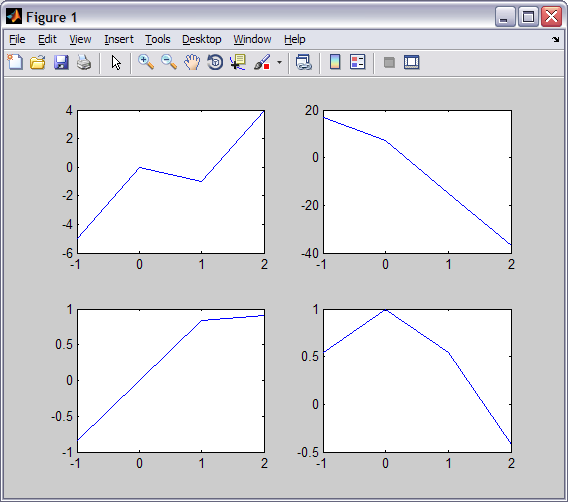Activate the Zoom Out tool

pos(169,62)
